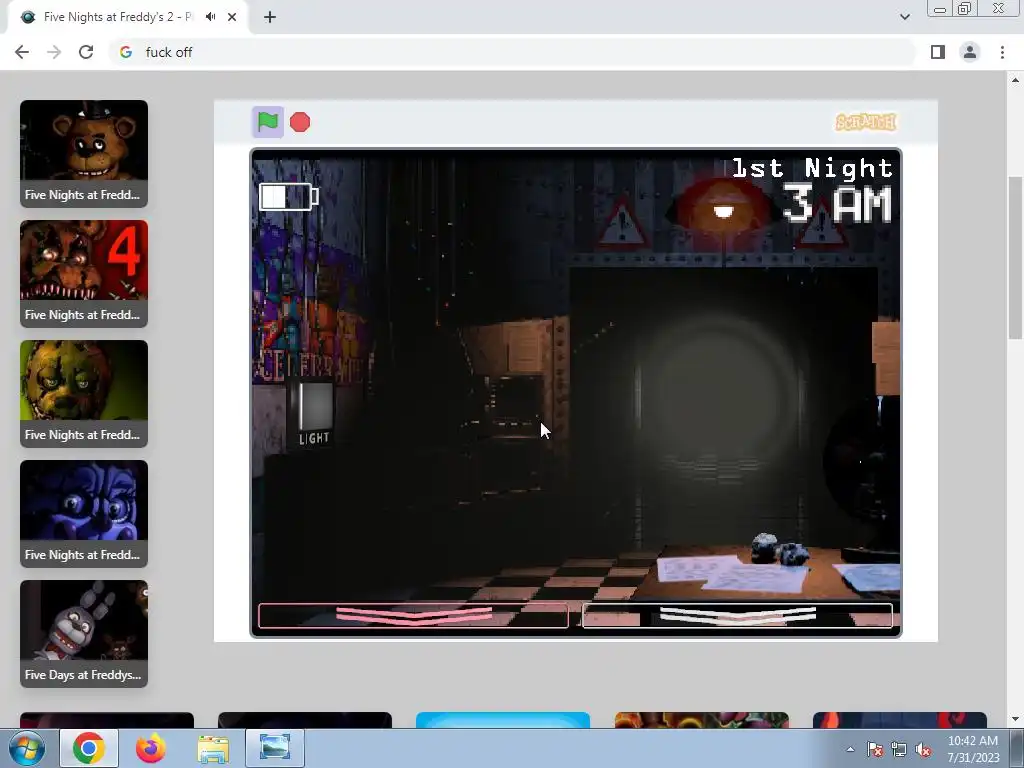Image resolution: width=1024 pixels, height=768 pixels.
Task: Open the tab search dropdown arrow
Action: coord(904,17)
